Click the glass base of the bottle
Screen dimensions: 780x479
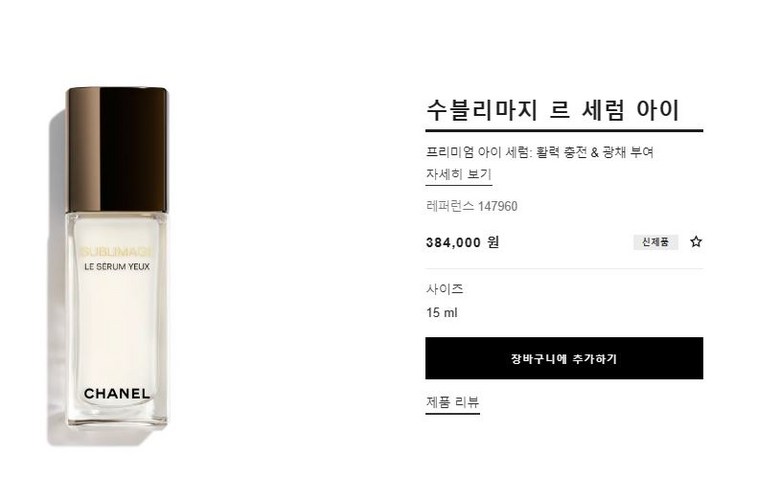[x=117, y=415]
